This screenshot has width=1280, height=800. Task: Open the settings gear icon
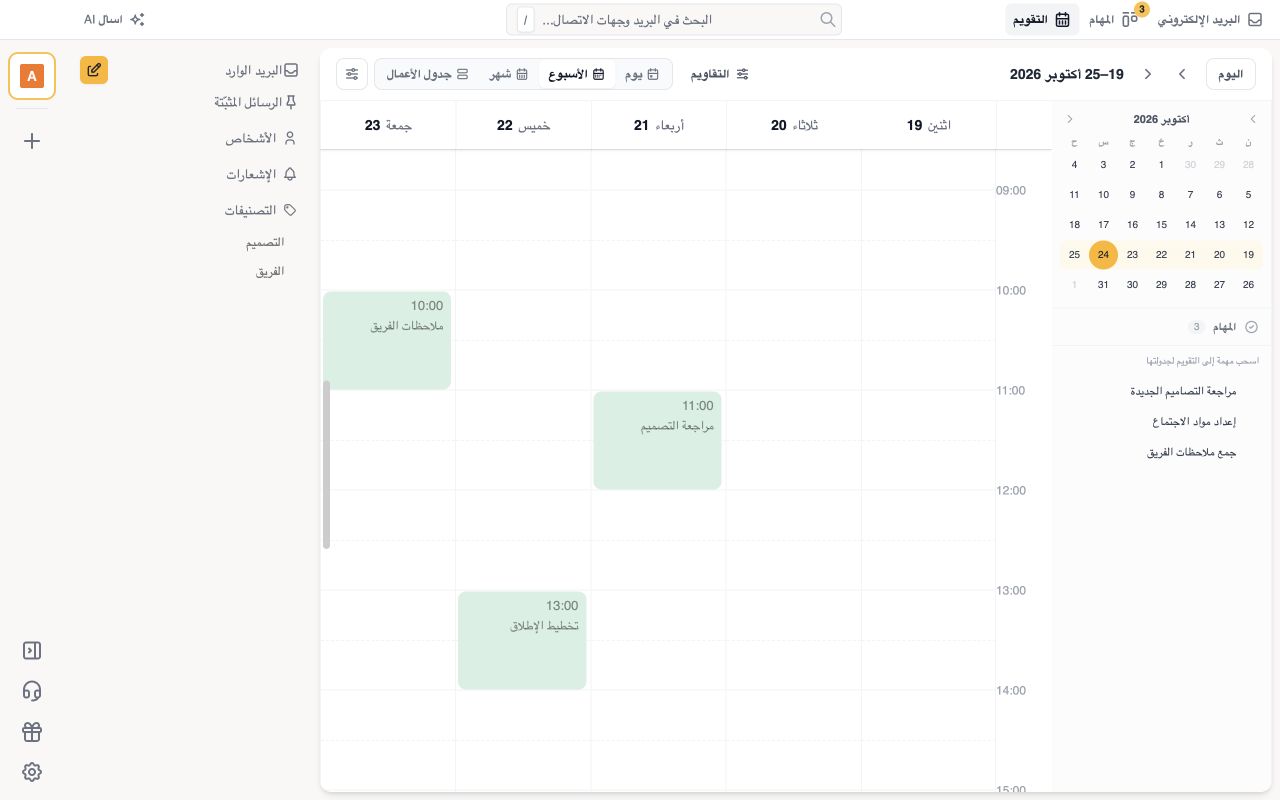[x=32, y=772]
